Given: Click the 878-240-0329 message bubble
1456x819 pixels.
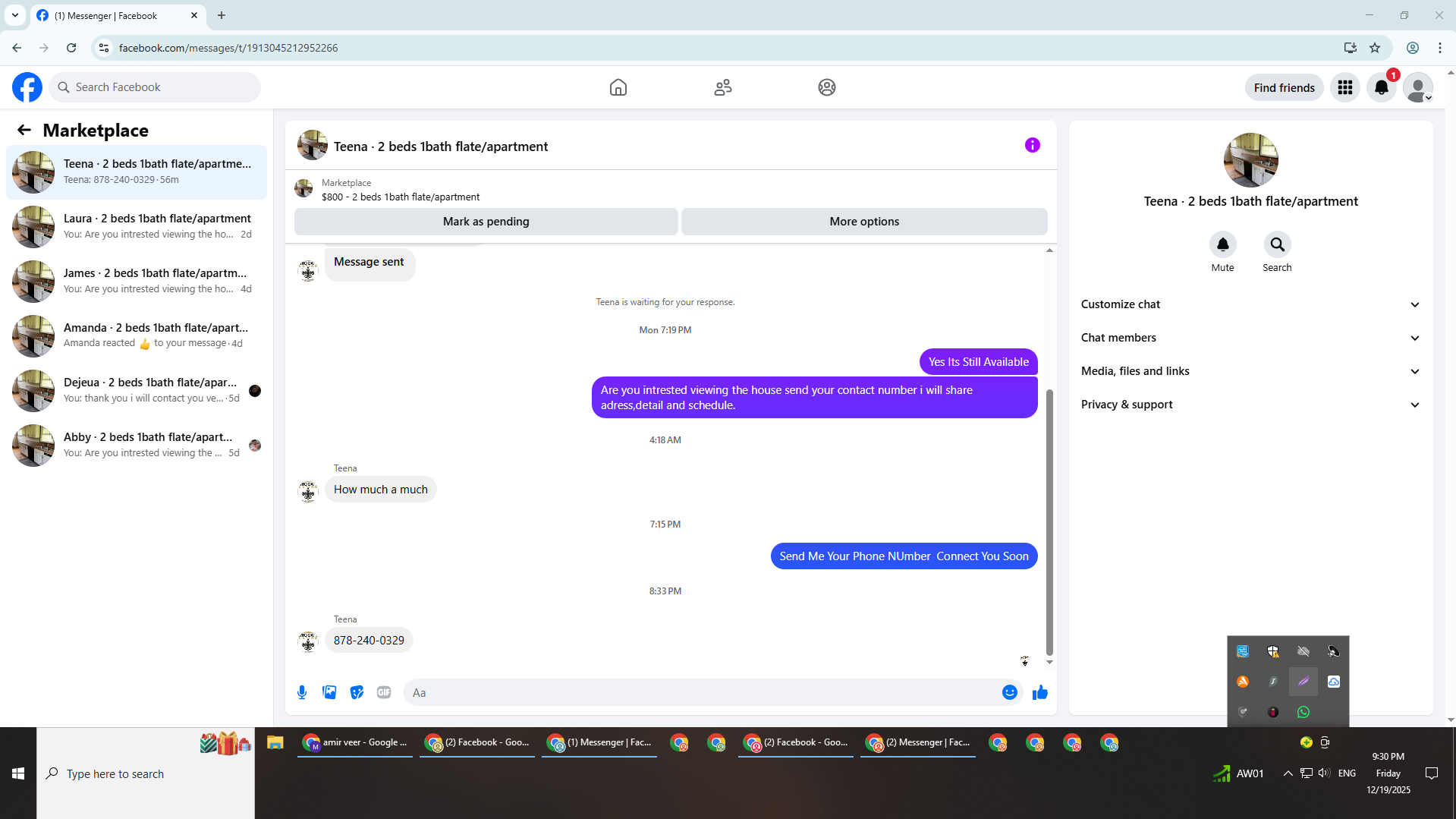Looking at the screenshot, I should coord(369,641).
